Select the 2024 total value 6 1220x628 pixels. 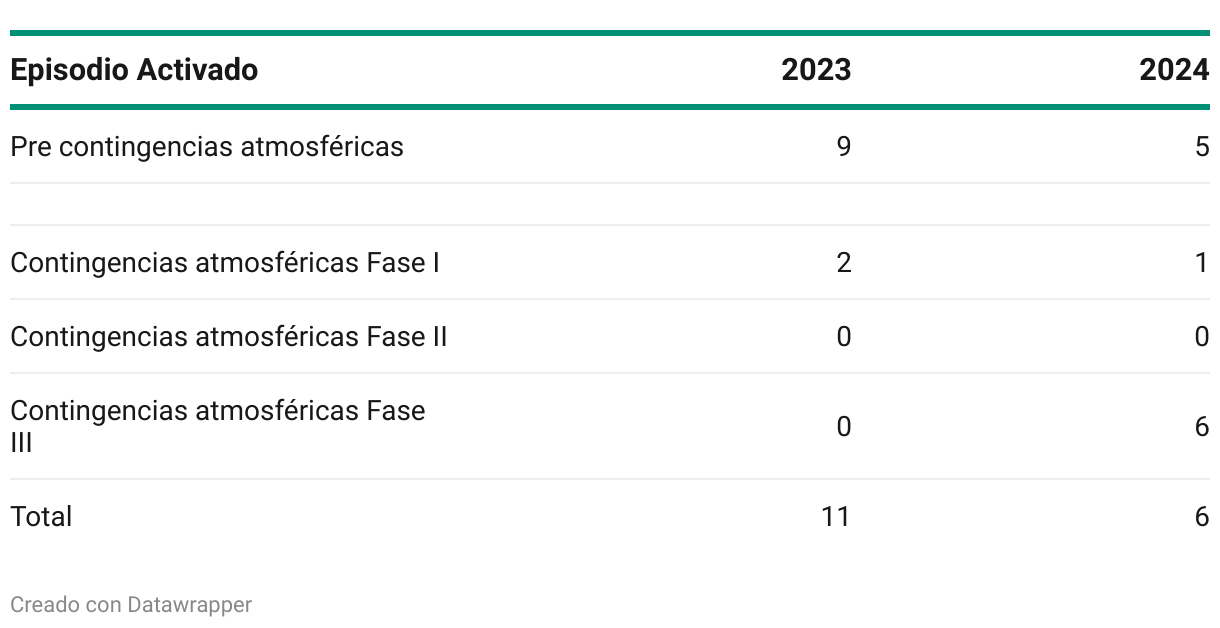click(x=1201, y=517)
